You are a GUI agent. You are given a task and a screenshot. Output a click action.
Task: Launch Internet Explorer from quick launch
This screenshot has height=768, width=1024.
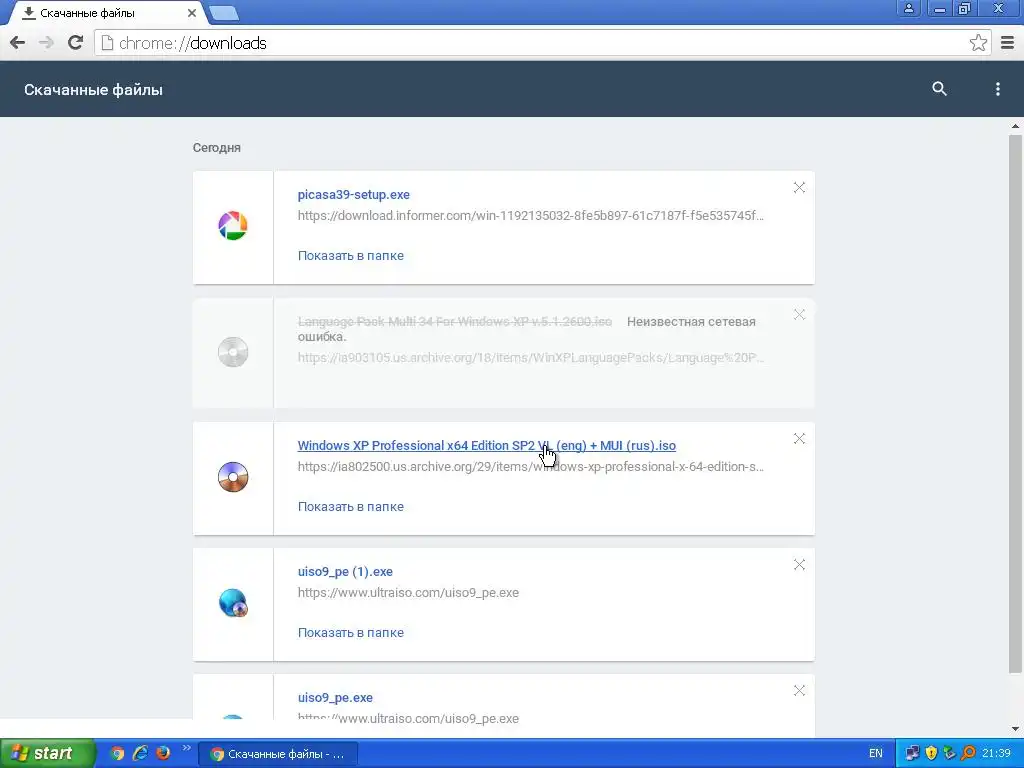coord(140,753)
